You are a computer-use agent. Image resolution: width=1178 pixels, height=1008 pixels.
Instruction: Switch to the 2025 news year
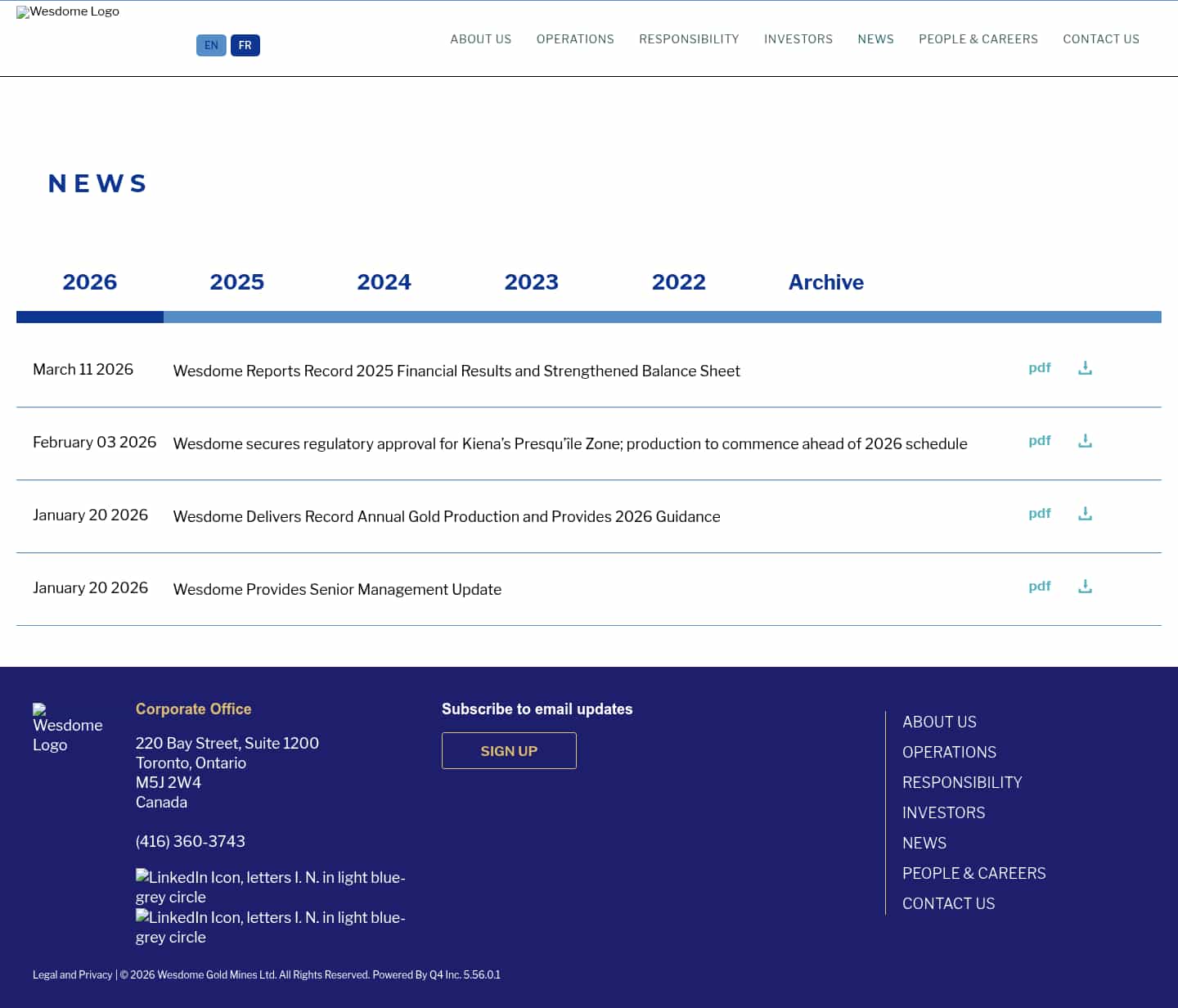237,281
